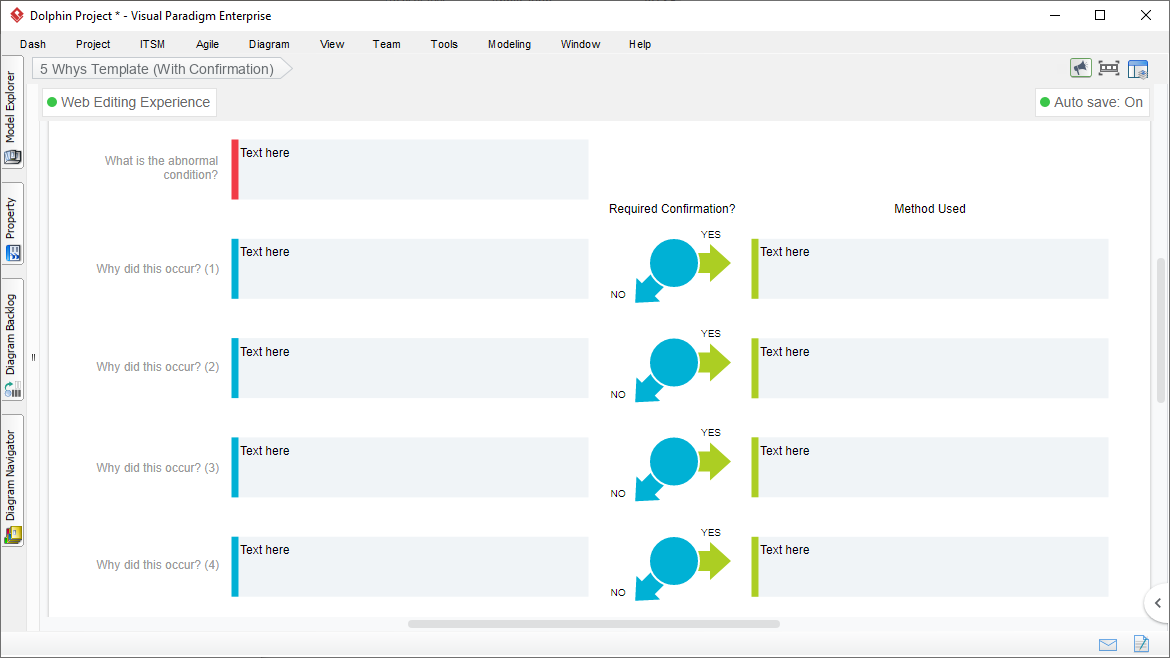
Task: Click the panel layout icon at top right
Action: [x=1138, y=69]
